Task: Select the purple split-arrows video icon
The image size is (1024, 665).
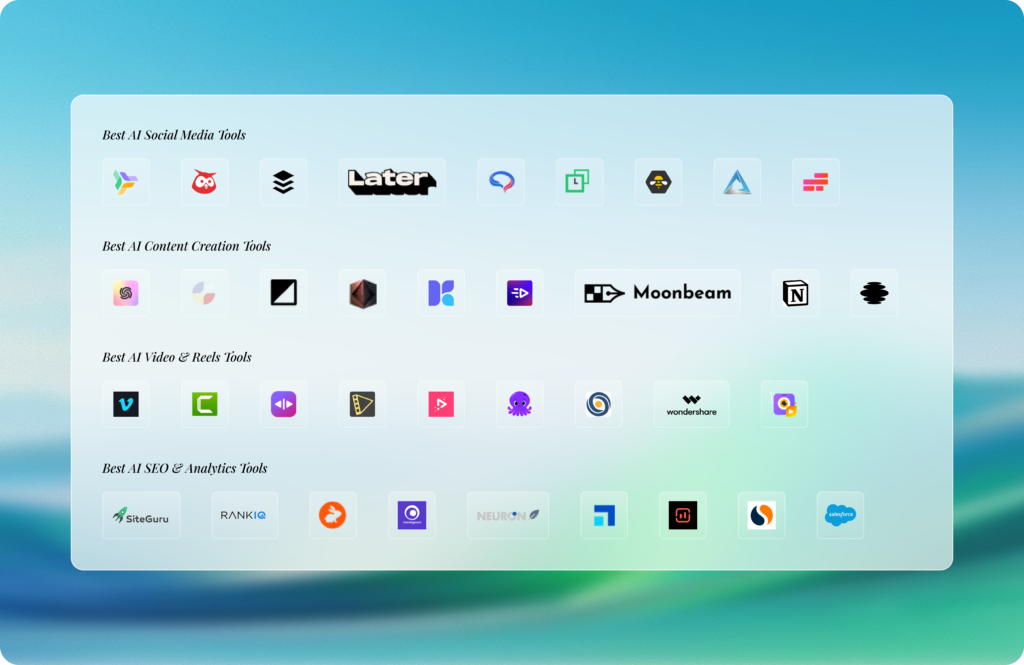Action: [x=283, y=404]
